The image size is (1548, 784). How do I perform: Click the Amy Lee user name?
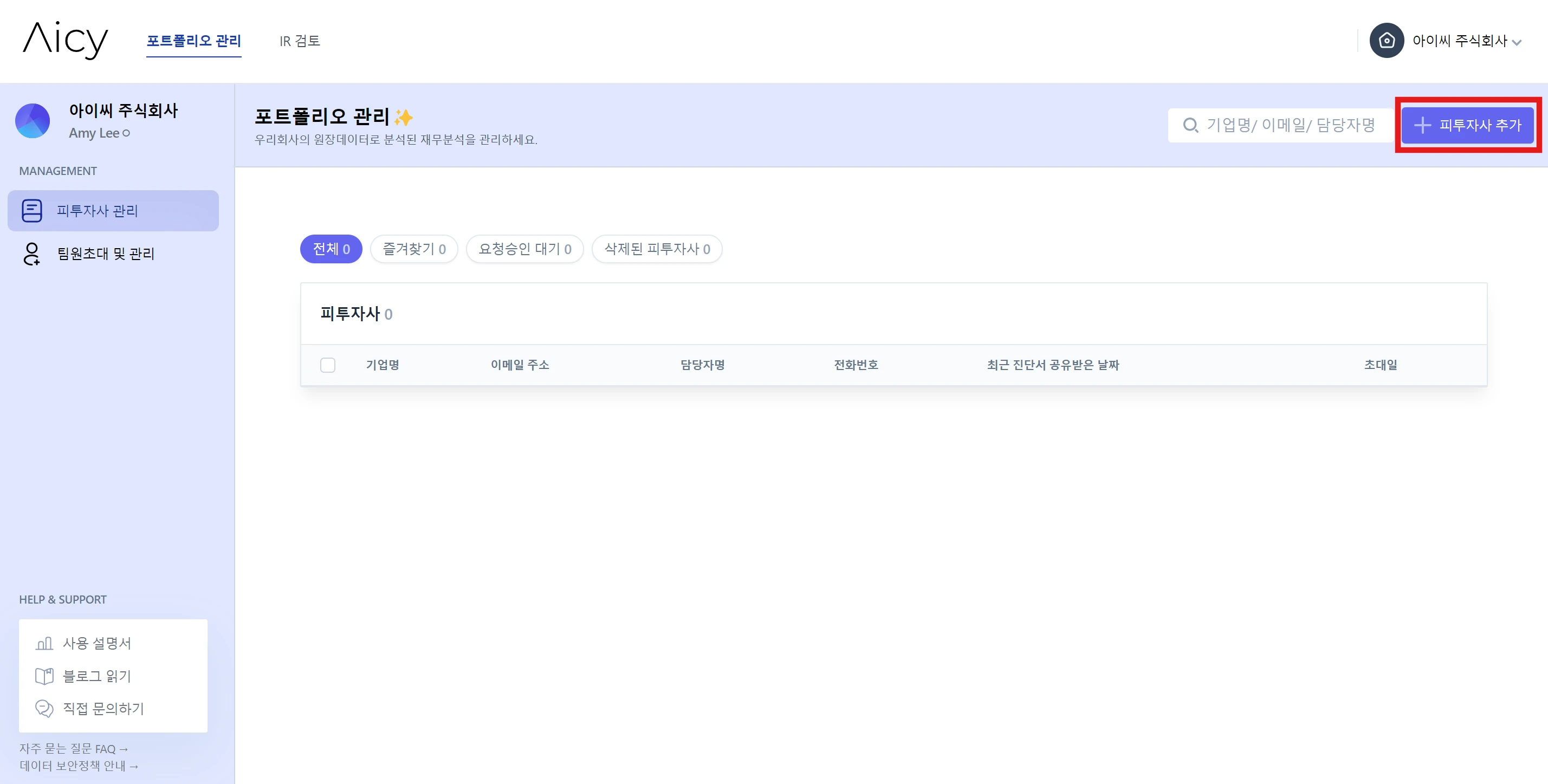(x=94, y=133)
